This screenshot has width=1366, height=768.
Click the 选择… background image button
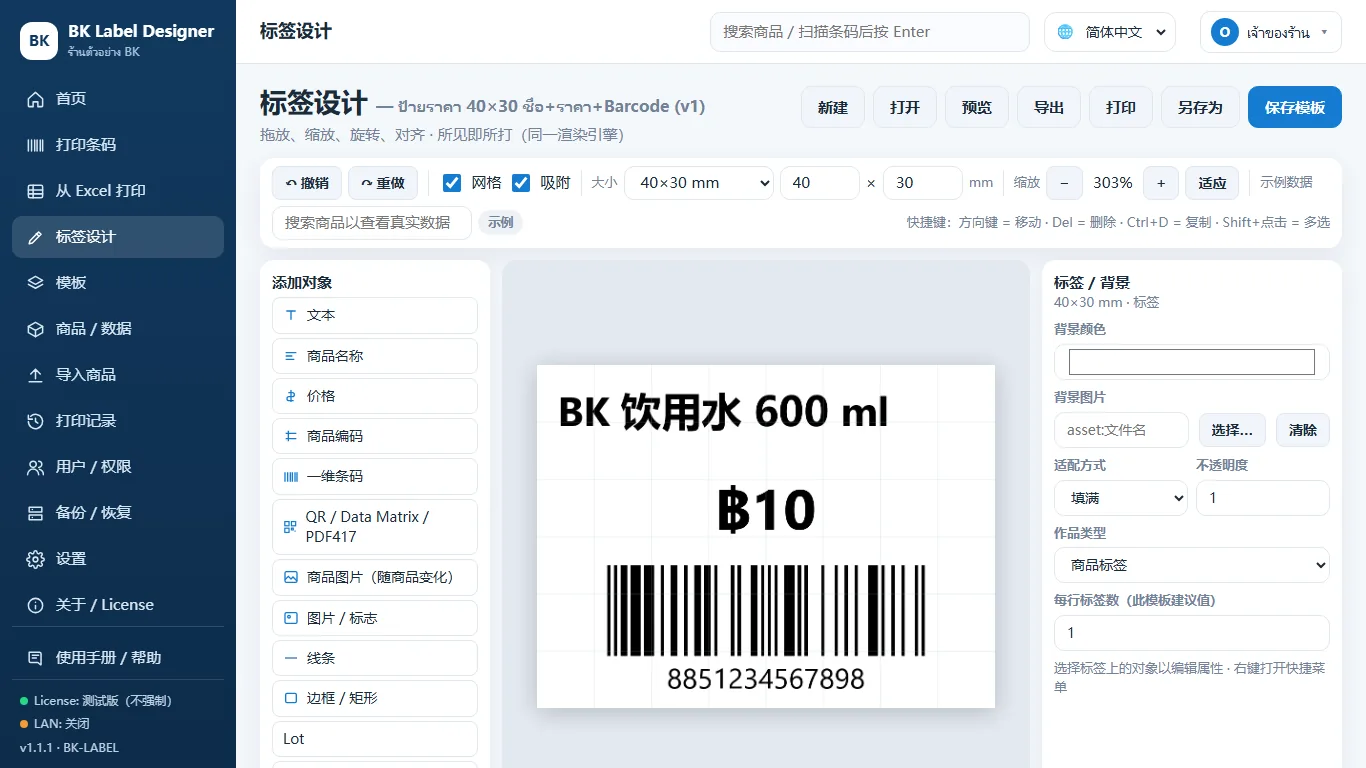coord(1232,430)
